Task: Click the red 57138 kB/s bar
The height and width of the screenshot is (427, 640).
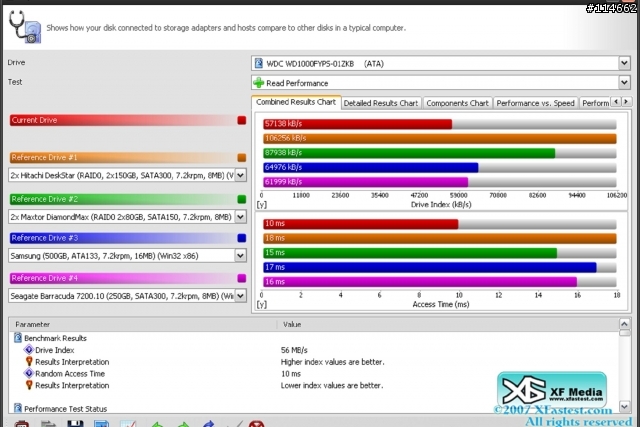Action: coord(358,124)
